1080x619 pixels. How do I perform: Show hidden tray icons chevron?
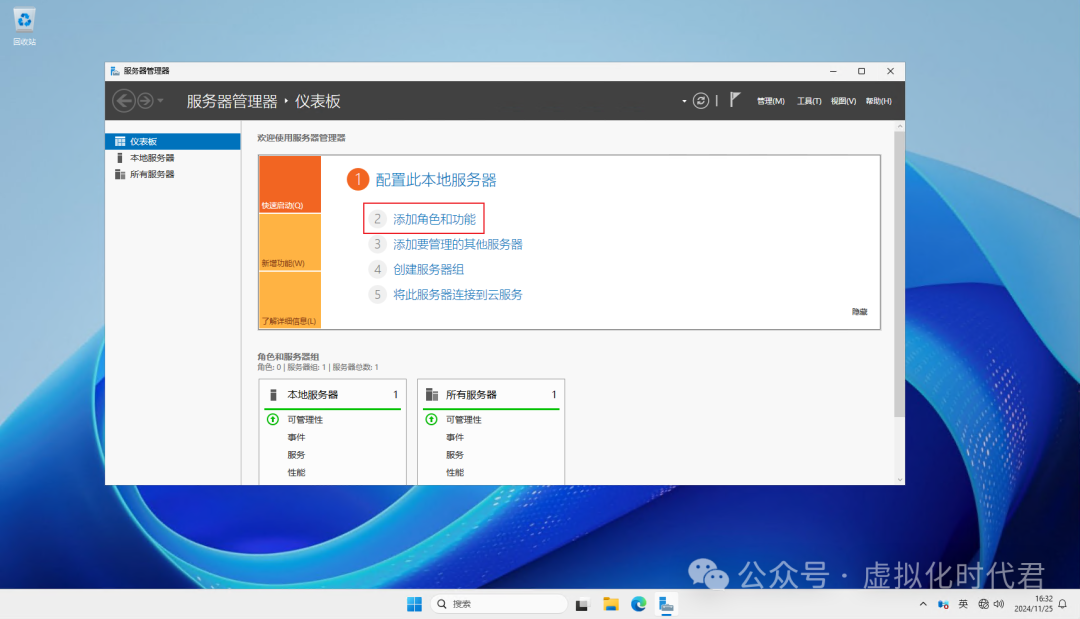pyautogui.click(x=923, y=604)
